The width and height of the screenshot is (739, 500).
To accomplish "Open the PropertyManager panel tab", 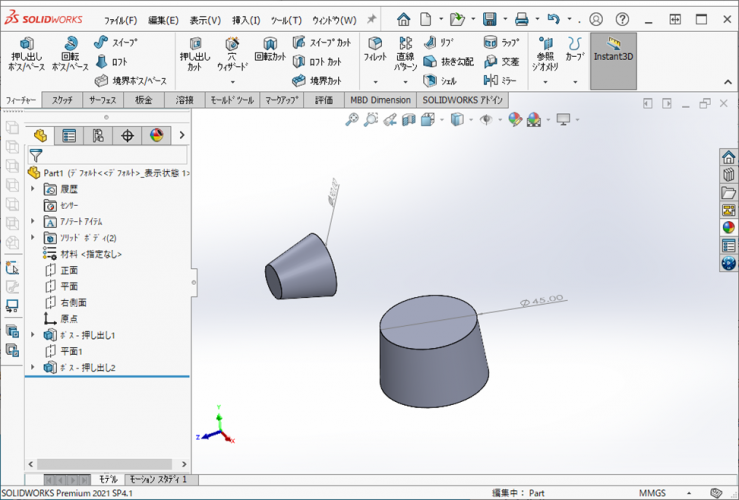I will (x=69, y=136).
